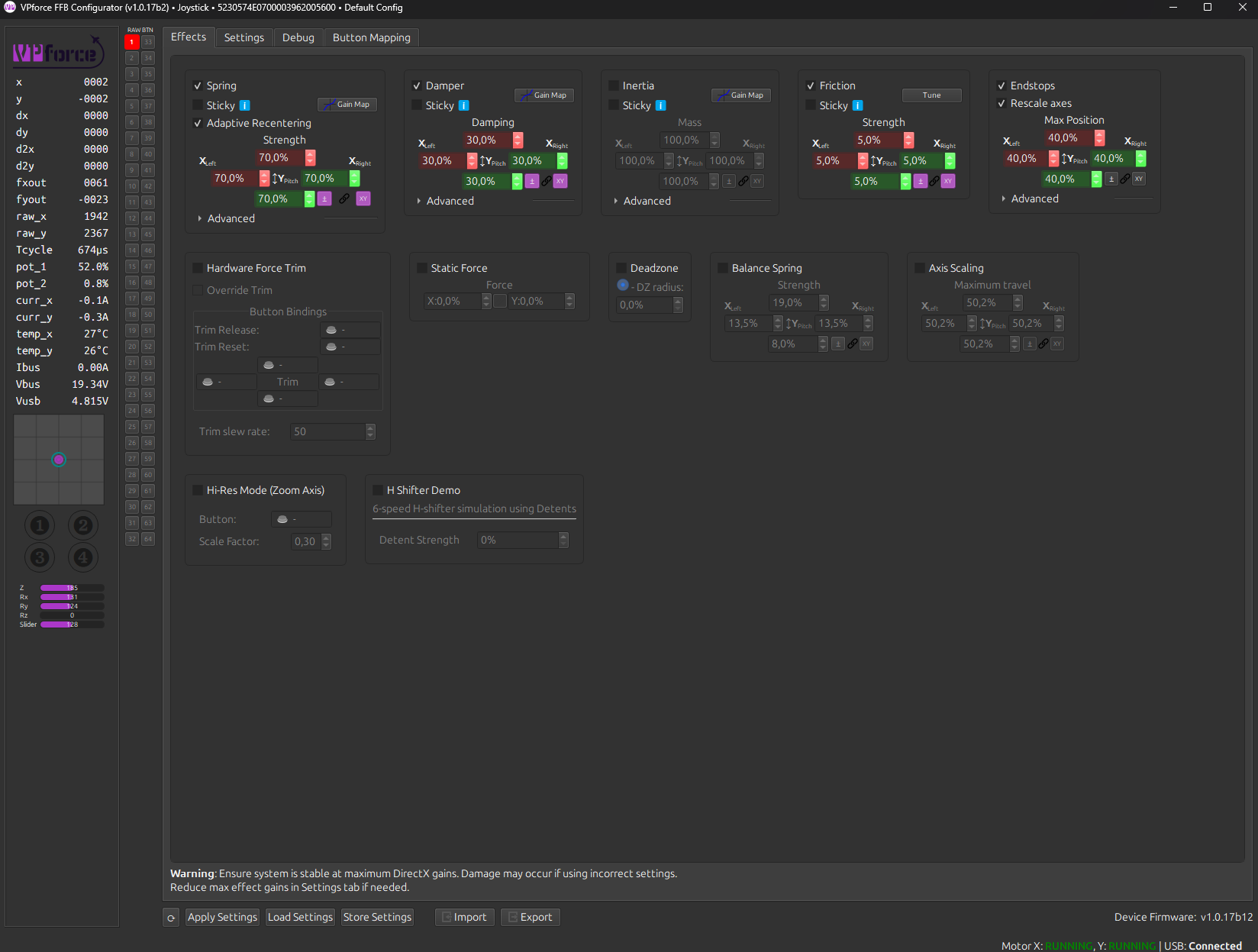1258x952 pixels.
Task: Click the Friction XY link icon
Action: (x=948, y=181)
